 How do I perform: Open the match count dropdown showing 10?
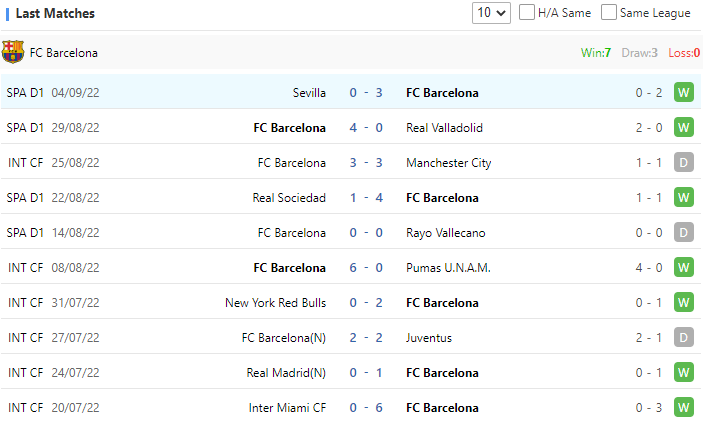[x=491, y=13]
